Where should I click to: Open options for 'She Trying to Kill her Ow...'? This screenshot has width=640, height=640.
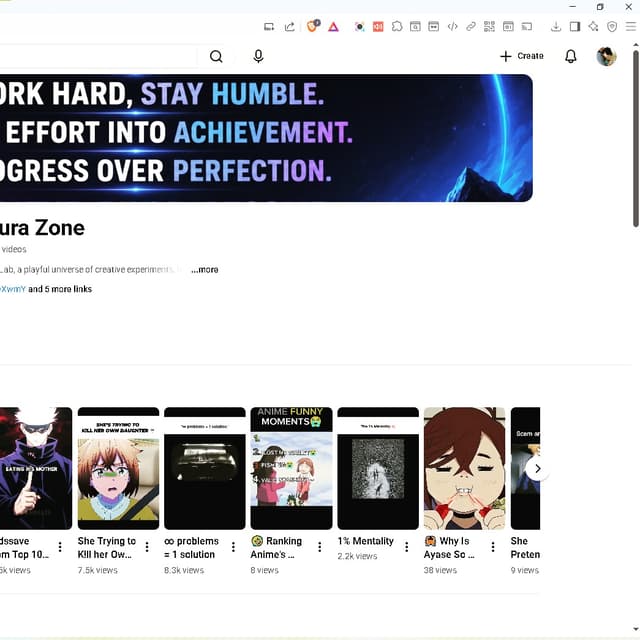click(x=147, y=547)
